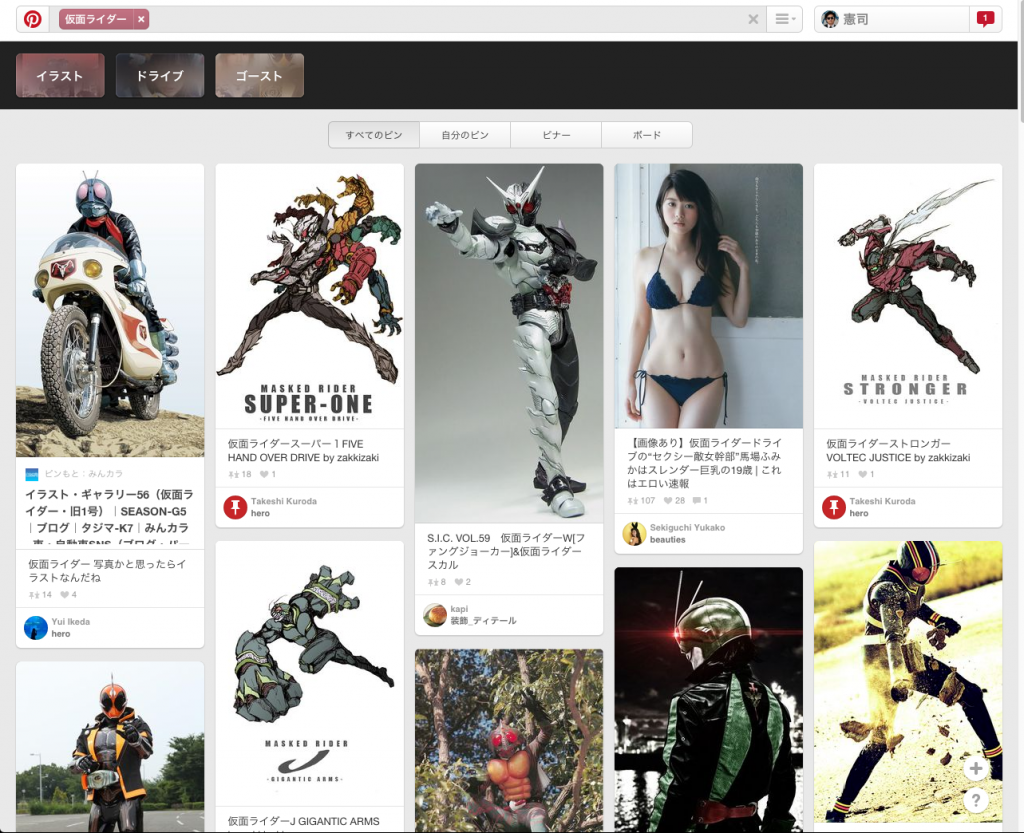Remove the 仮面ライダー search tag
1024x833 pixels.
(x=141, y=20)
